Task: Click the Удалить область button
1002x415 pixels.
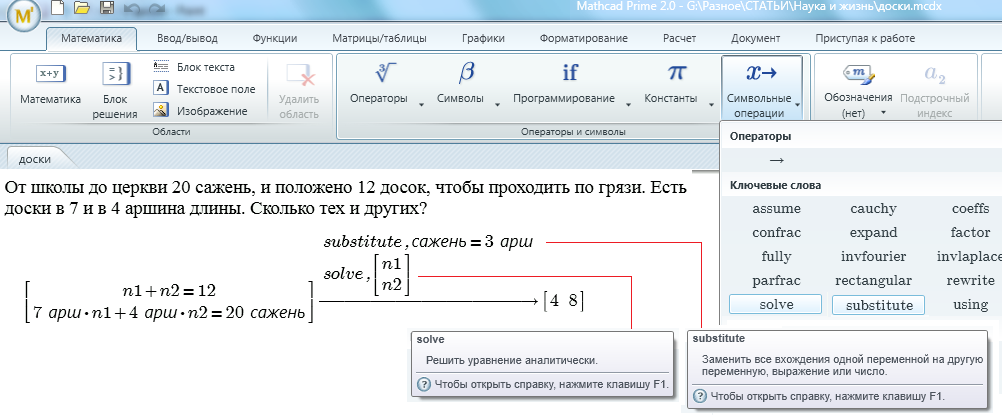Action: (298, 91)
